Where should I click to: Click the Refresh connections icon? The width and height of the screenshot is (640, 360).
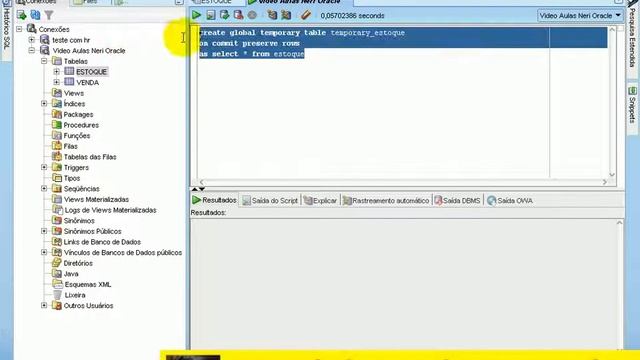(x=36, y=15)
